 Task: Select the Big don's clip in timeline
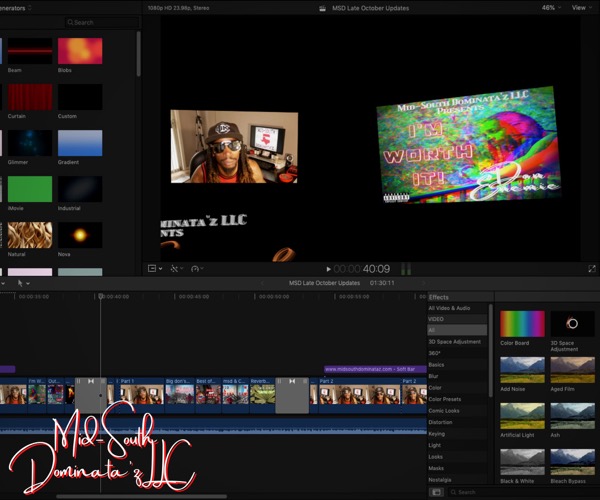point(180,395)
